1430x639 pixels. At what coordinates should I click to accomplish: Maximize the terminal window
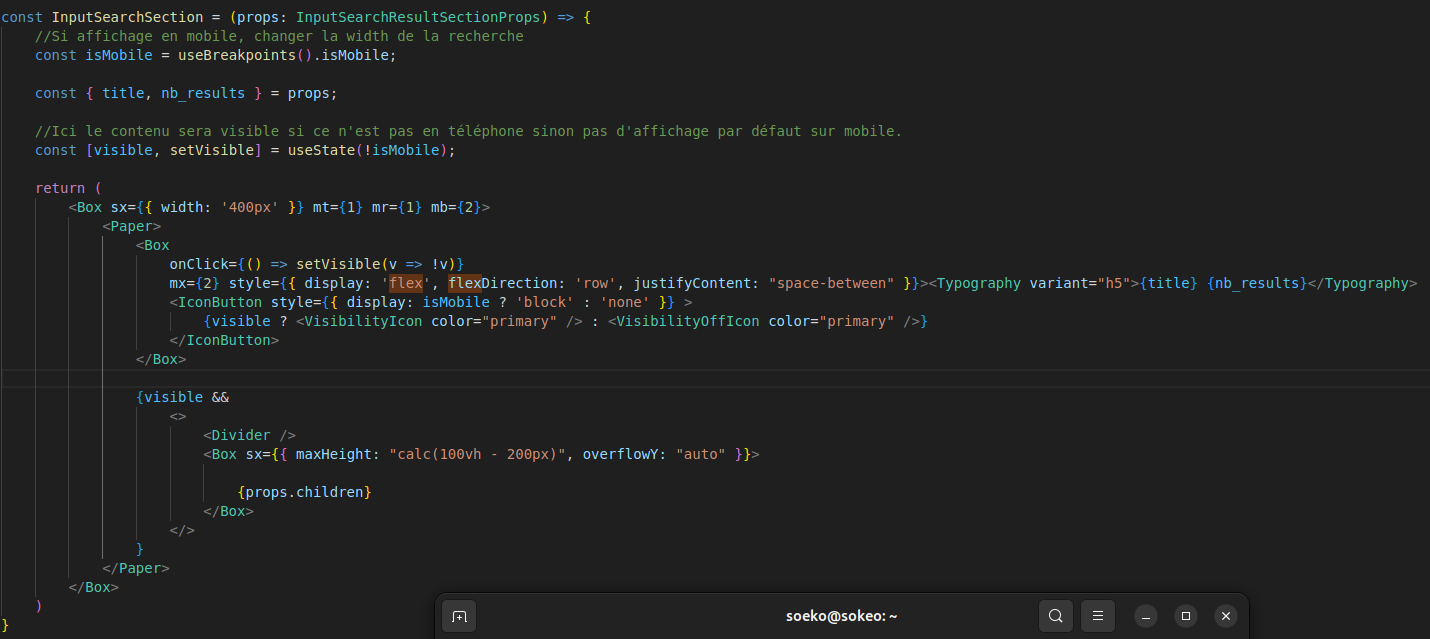1185,616
